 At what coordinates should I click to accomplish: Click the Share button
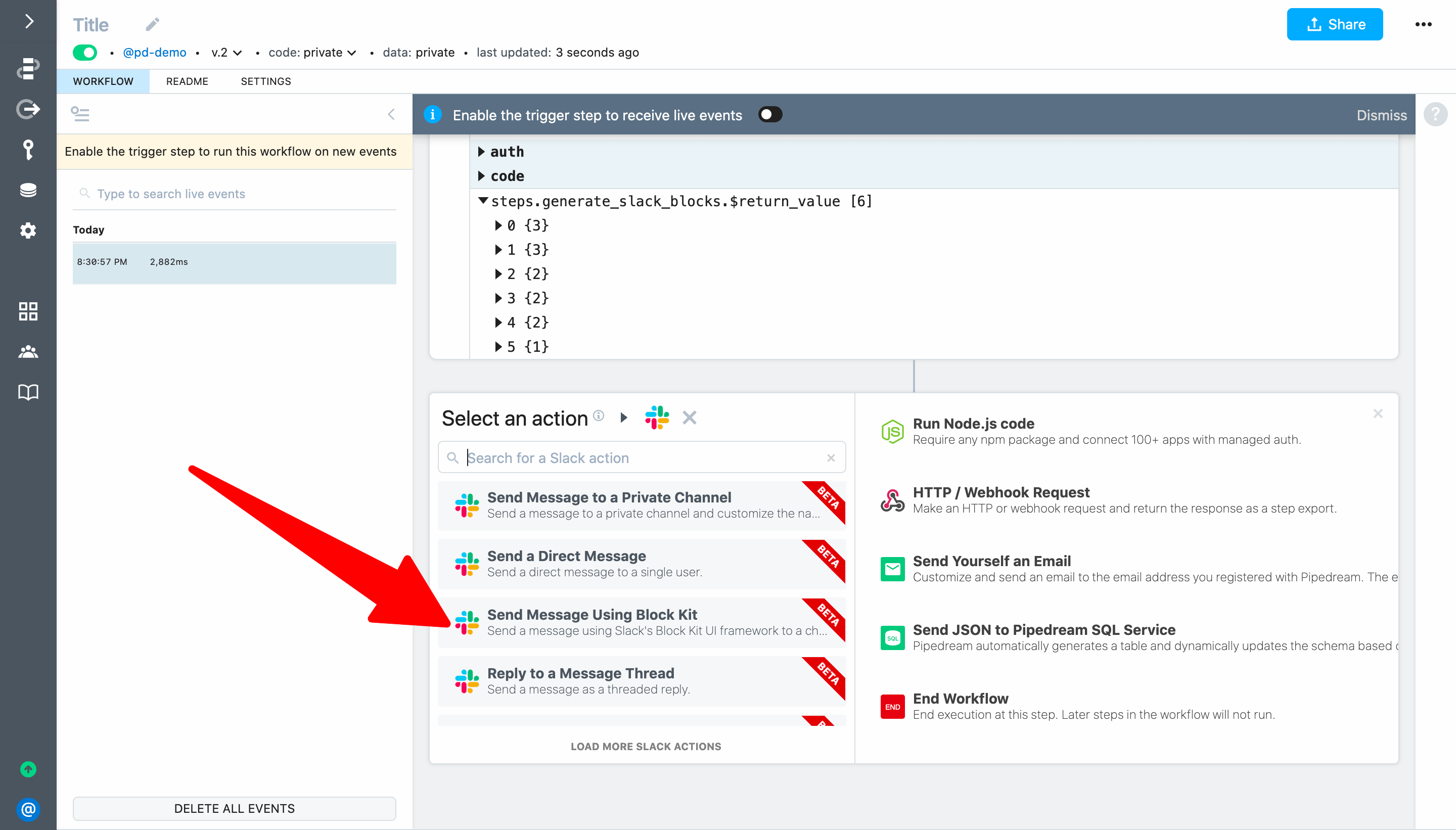[1334, 24]
